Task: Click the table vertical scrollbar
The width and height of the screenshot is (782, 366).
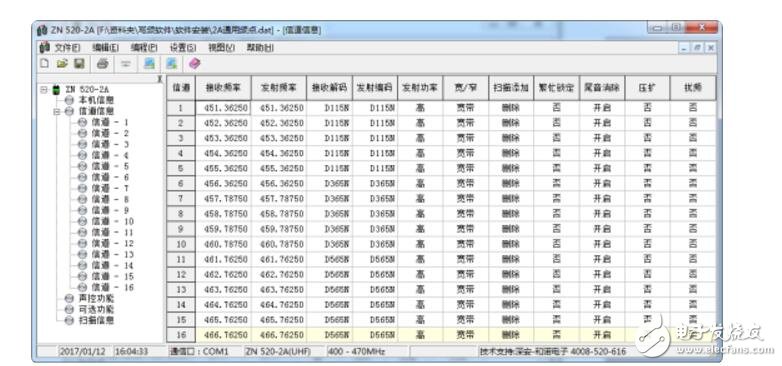Action: point(719,209)
